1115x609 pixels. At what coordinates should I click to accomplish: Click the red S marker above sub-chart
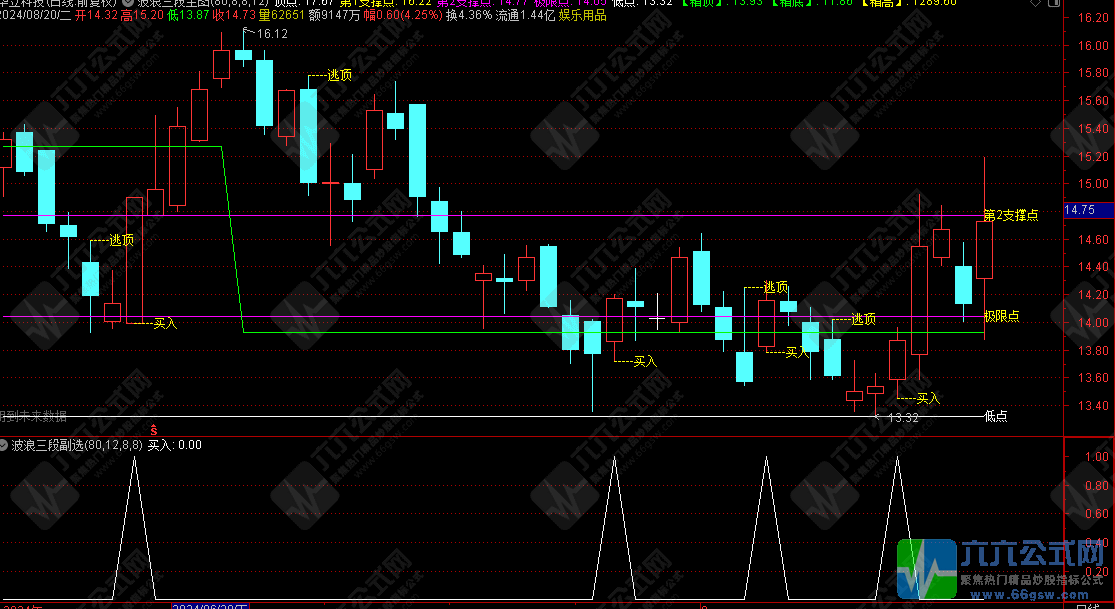(153, 429)
